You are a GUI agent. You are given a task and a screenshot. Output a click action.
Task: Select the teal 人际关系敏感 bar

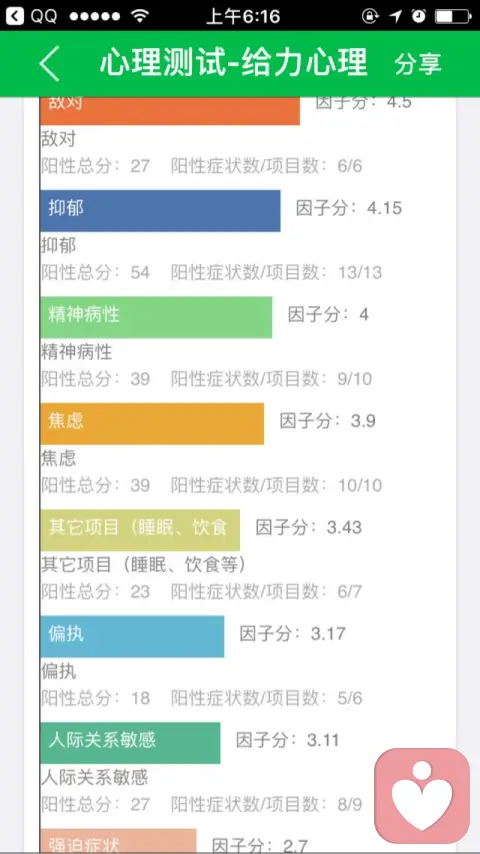[130, 743]
